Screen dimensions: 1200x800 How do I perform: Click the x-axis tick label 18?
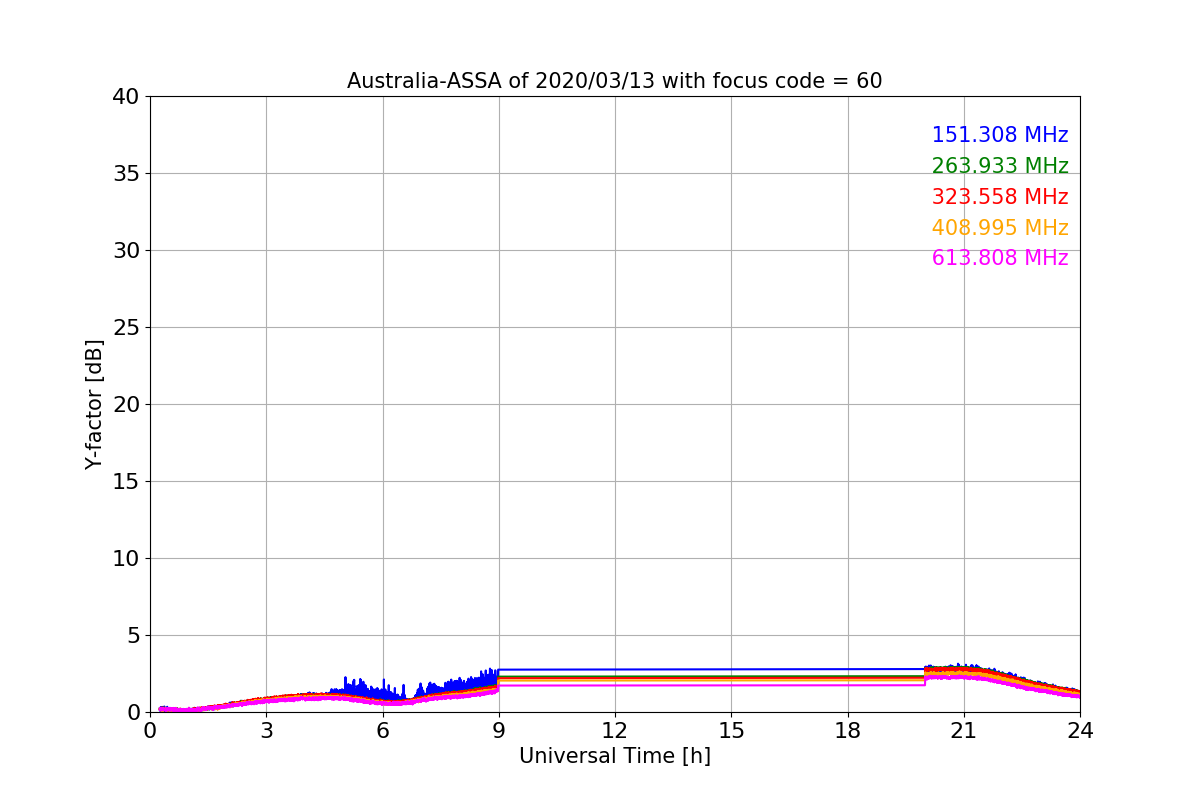point(848,731)
